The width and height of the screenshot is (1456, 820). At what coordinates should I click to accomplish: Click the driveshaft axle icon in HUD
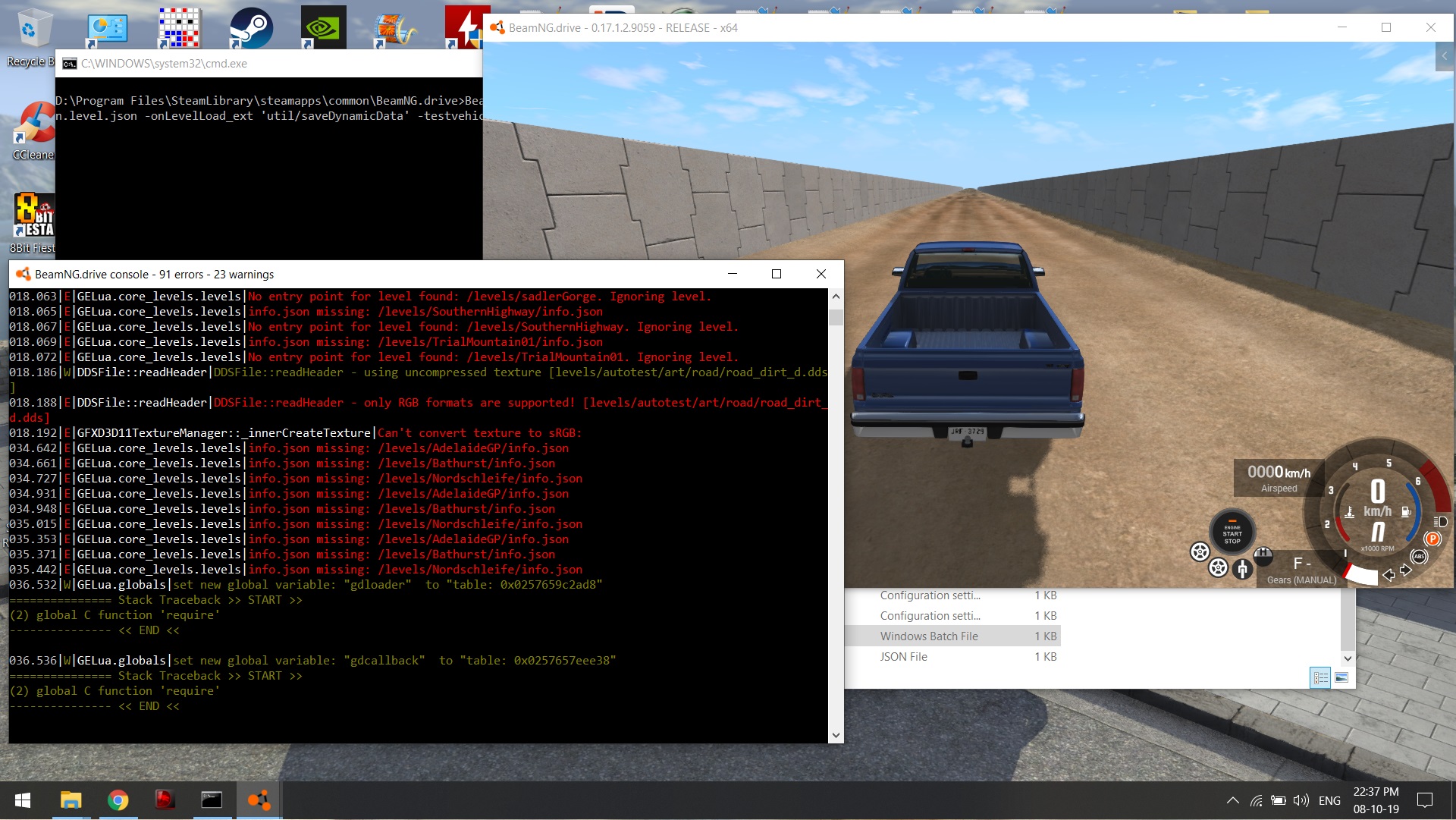pyautogui.click(x=1242, y=568)
